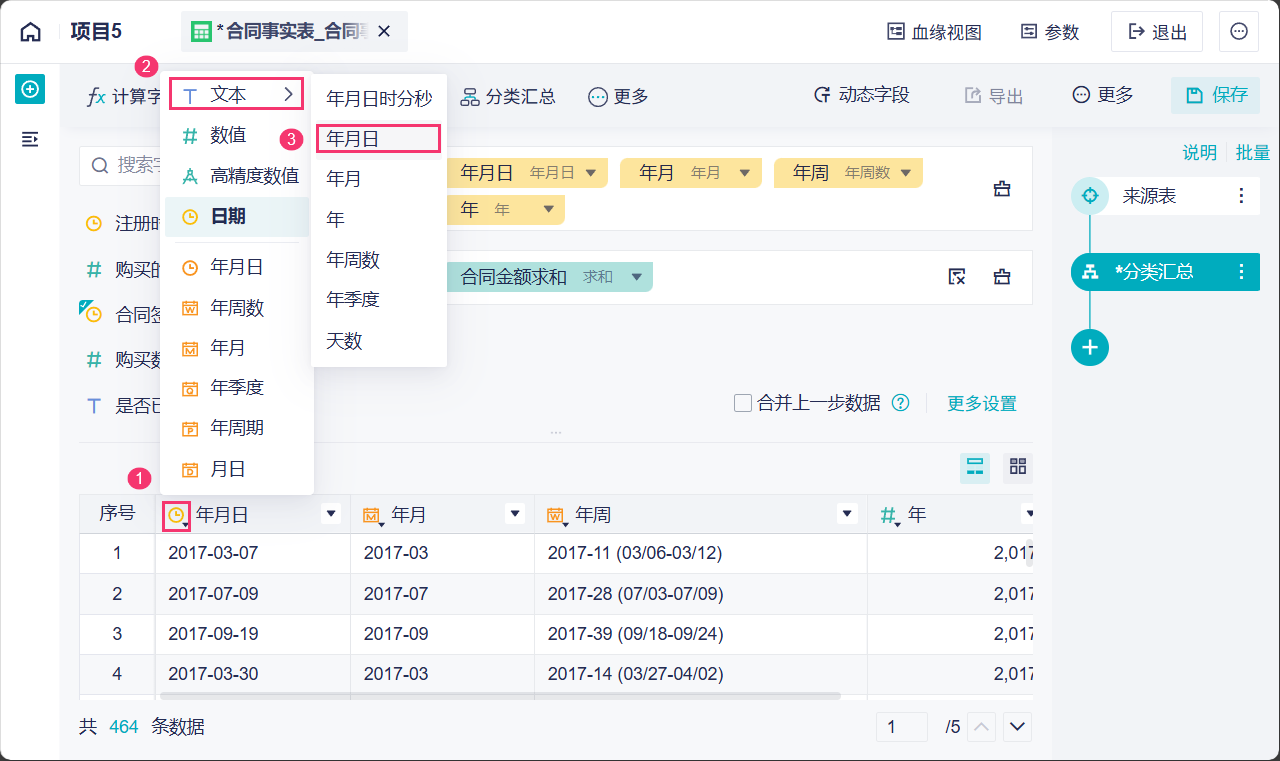The height and width of the screenshot is (761, 1280).
Task: Open the 来源表 node options menu
Action: coord(1241,196)
